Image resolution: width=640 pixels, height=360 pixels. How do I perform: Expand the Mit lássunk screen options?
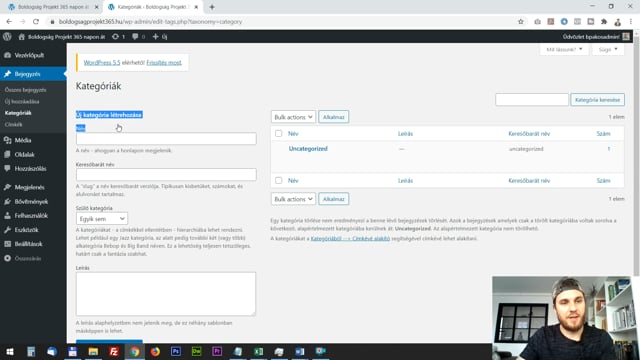coord(564,49)
